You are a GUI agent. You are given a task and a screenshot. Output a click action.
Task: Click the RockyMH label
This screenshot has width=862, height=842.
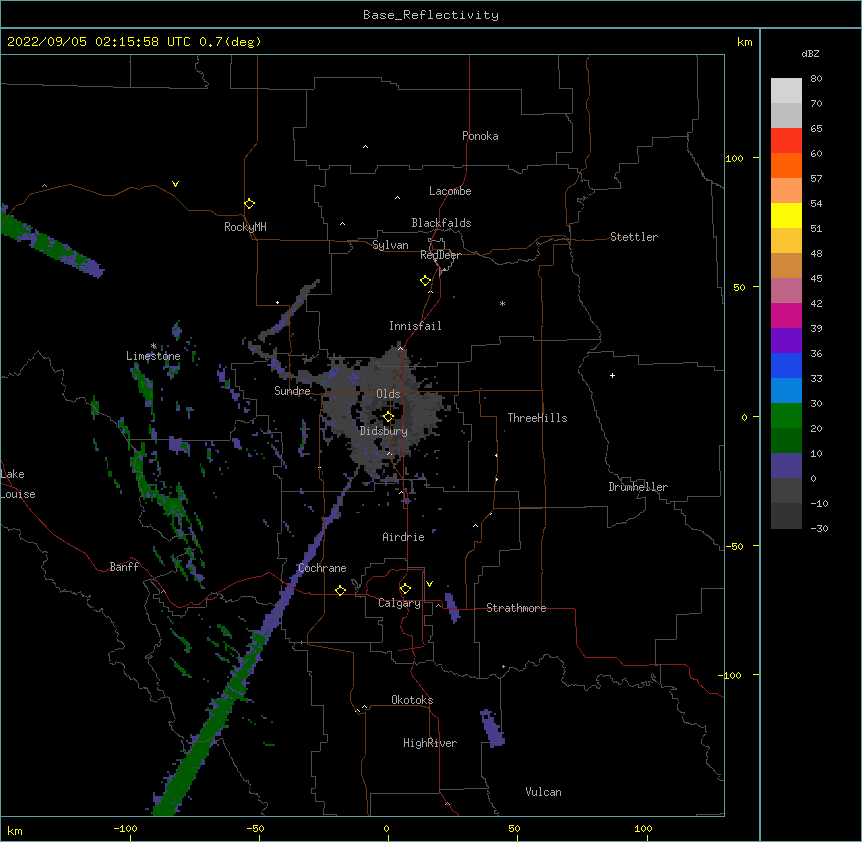click(x=245, y=227)
